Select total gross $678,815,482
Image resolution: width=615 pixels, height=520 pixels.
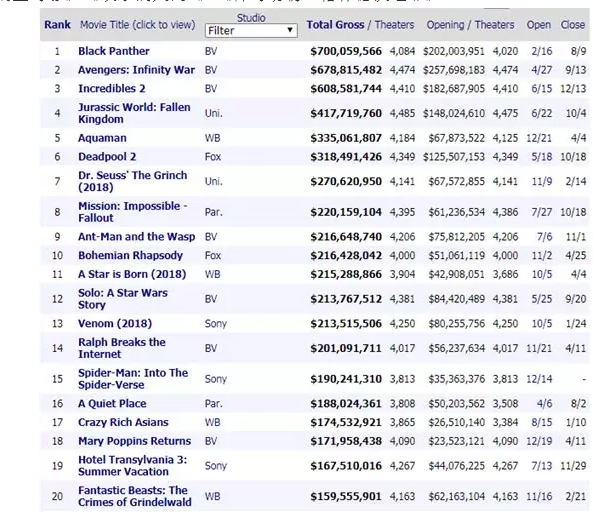tap(346, 70)
